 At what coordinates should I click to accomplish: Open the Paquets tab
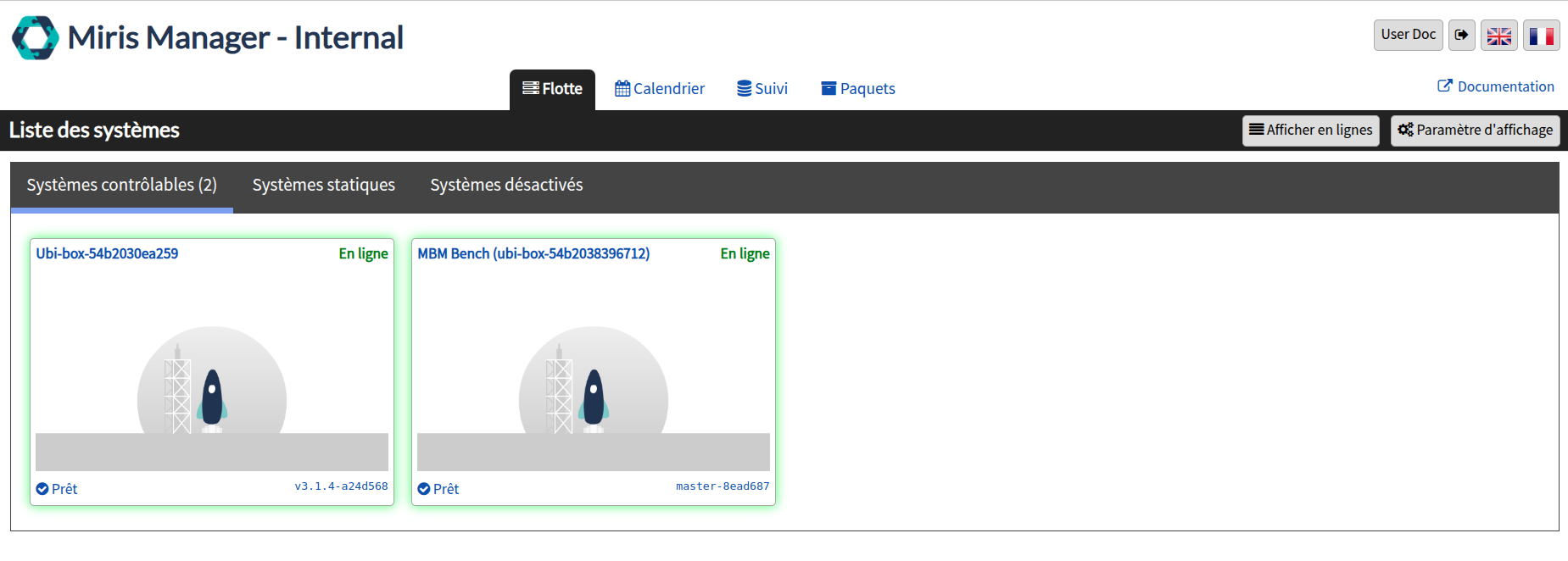(858, 89)
